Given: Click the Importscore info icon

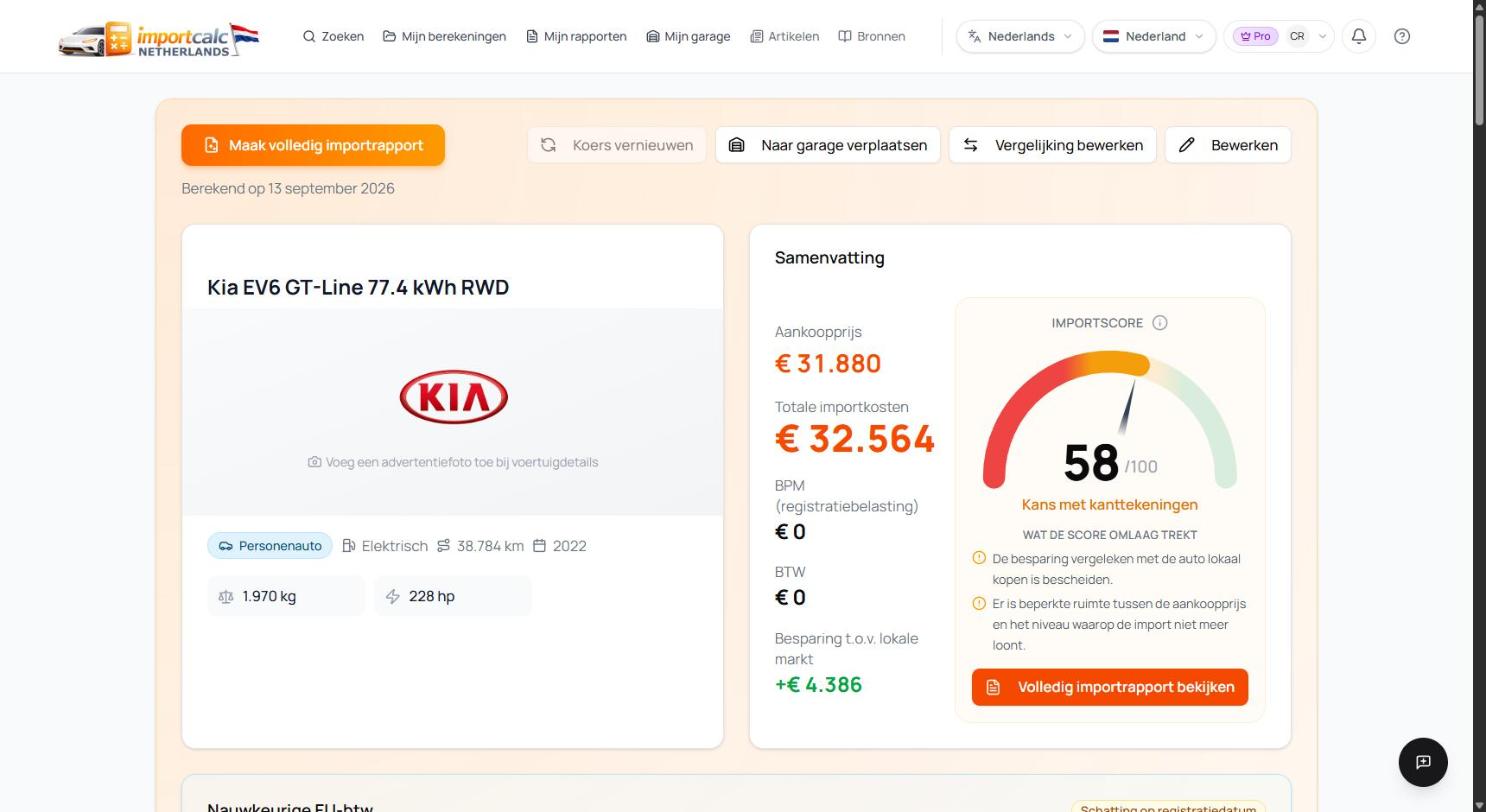Looking at the screenshot, I should [x=1160, y=323].
